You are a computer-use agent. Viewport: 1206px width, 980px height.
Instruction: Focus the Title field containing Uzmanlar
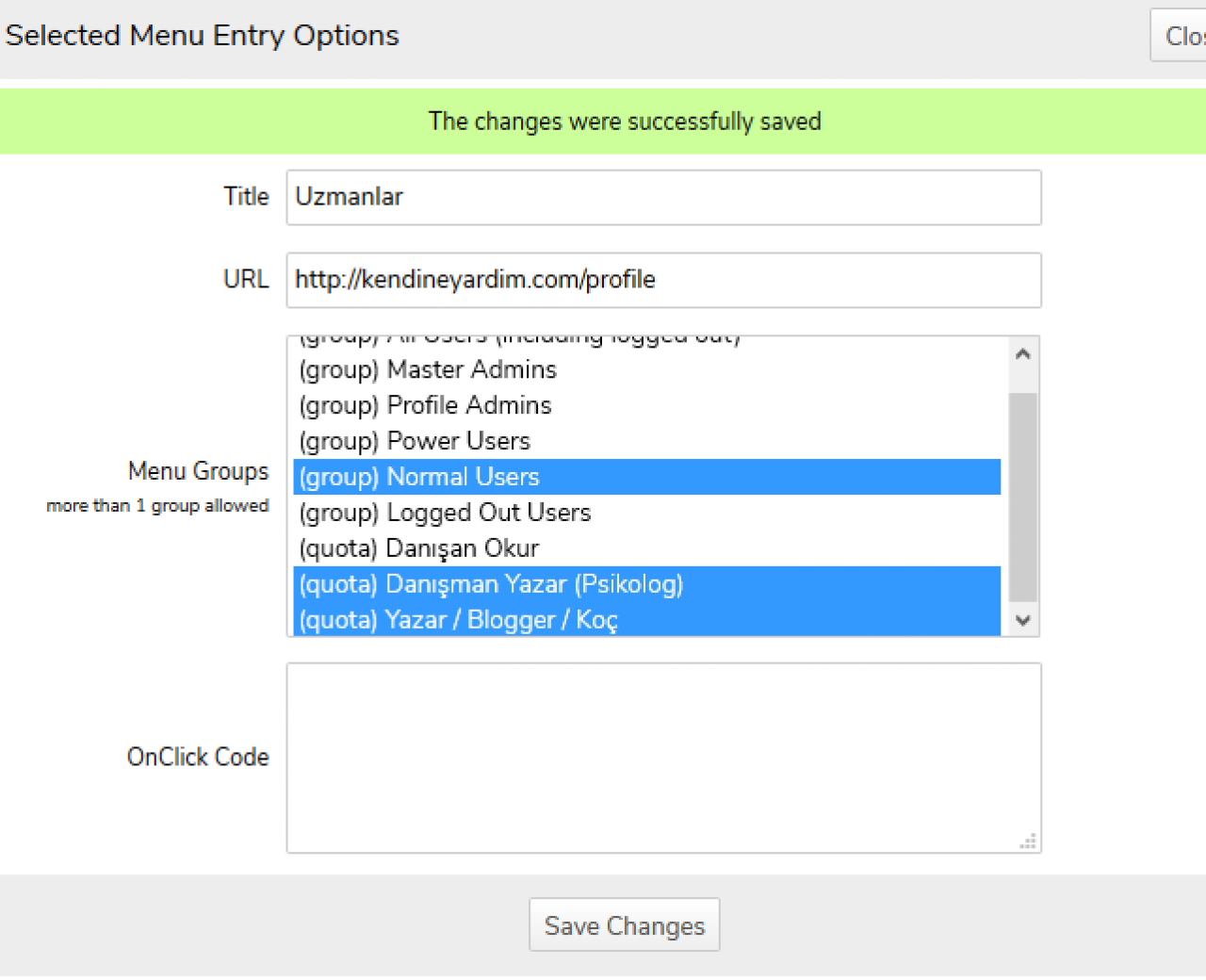coord(663,197)
